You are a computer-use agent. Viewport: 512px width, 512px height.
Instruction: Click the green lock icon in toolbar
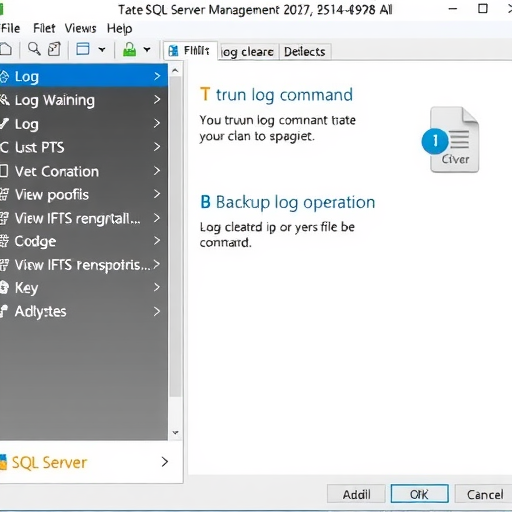coord(129,49)
